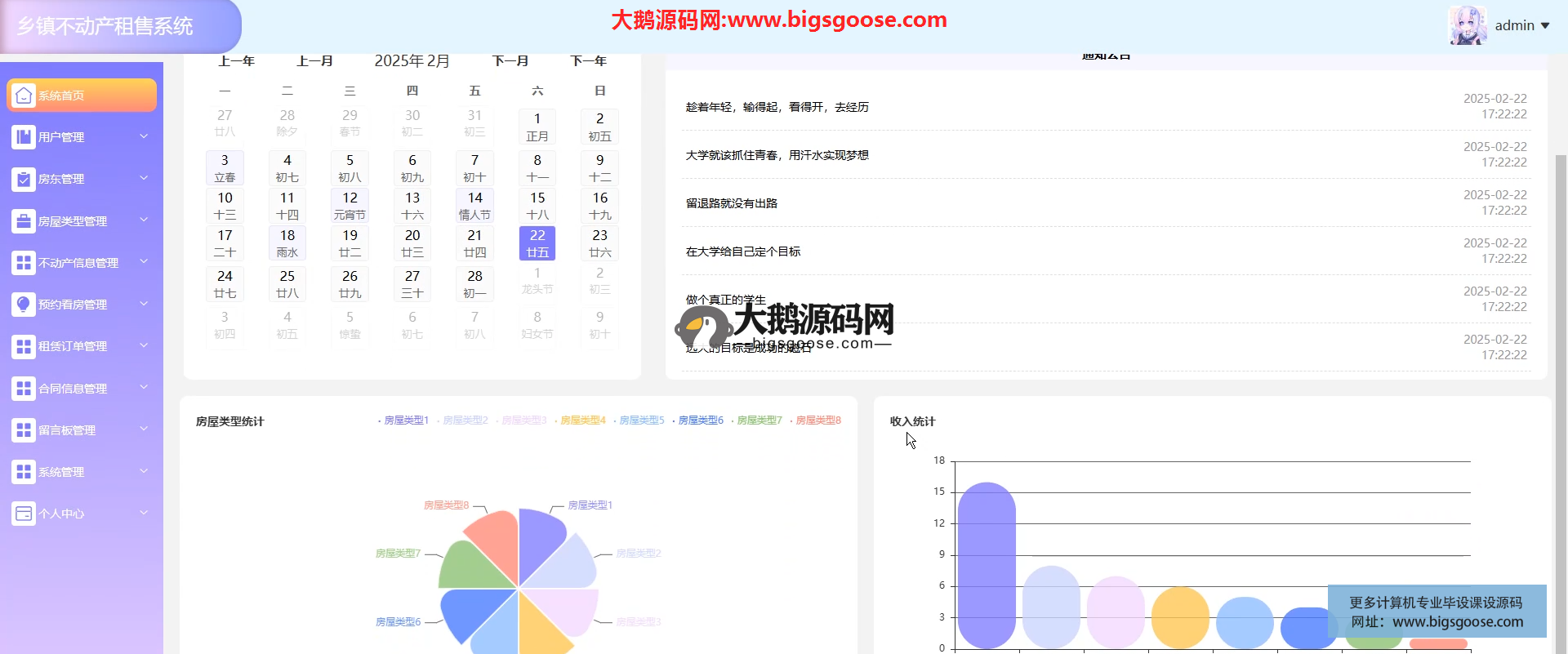Click the 房东管理 clipboard icon
Screen dimensions: 1568x654
click(24, 179)
